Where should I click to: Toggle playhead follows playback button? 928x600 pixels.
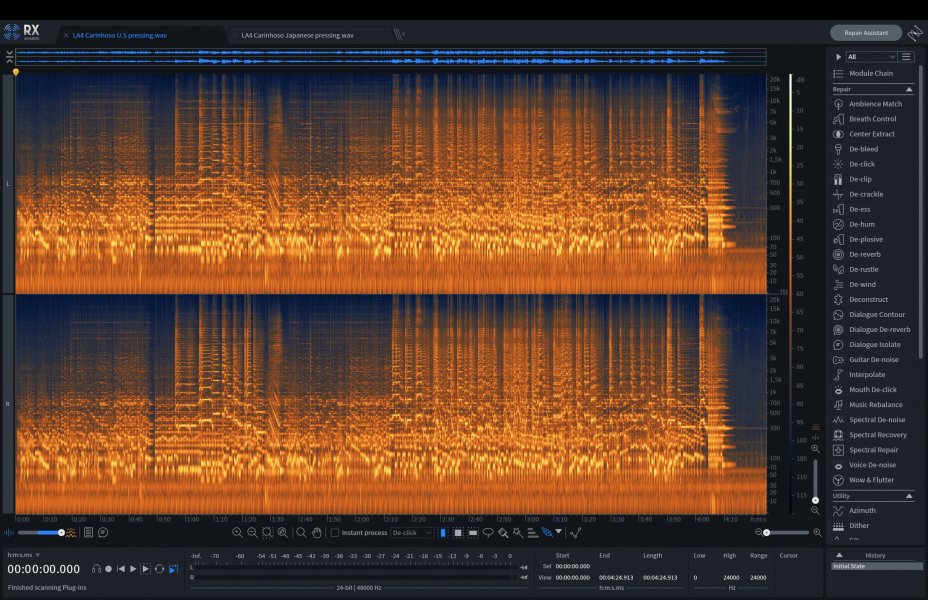pos(173,569)
